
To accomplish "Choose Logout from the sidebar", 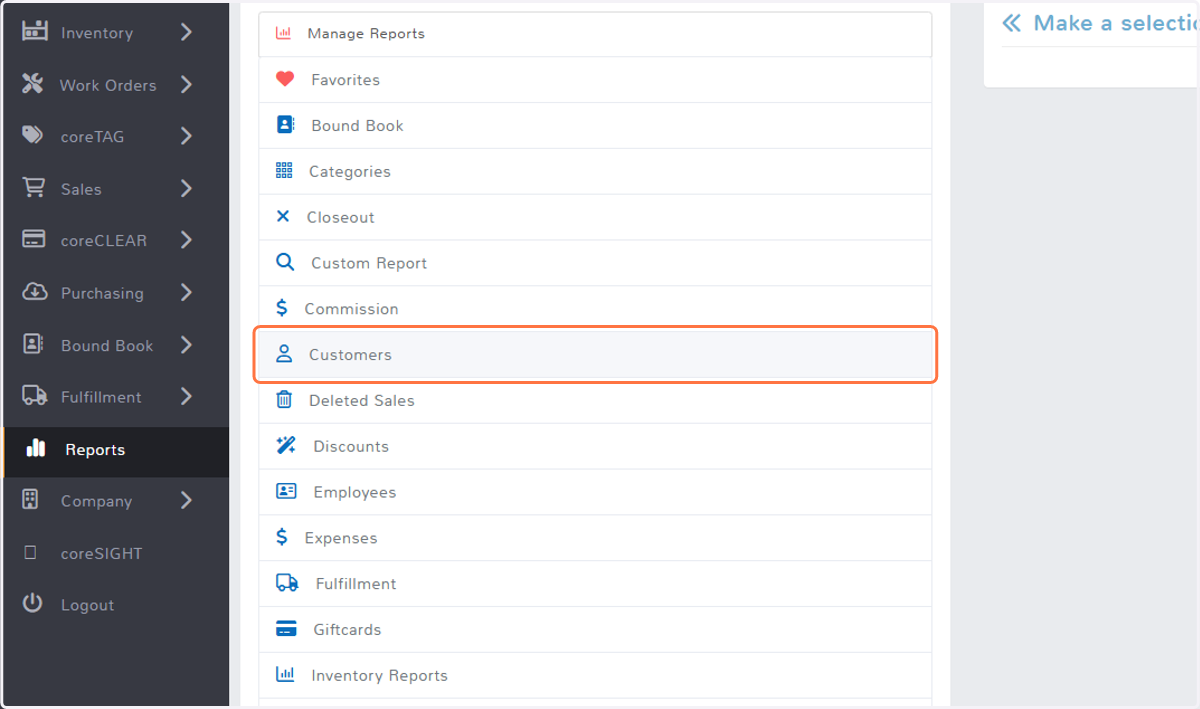I will coord(115,604).
